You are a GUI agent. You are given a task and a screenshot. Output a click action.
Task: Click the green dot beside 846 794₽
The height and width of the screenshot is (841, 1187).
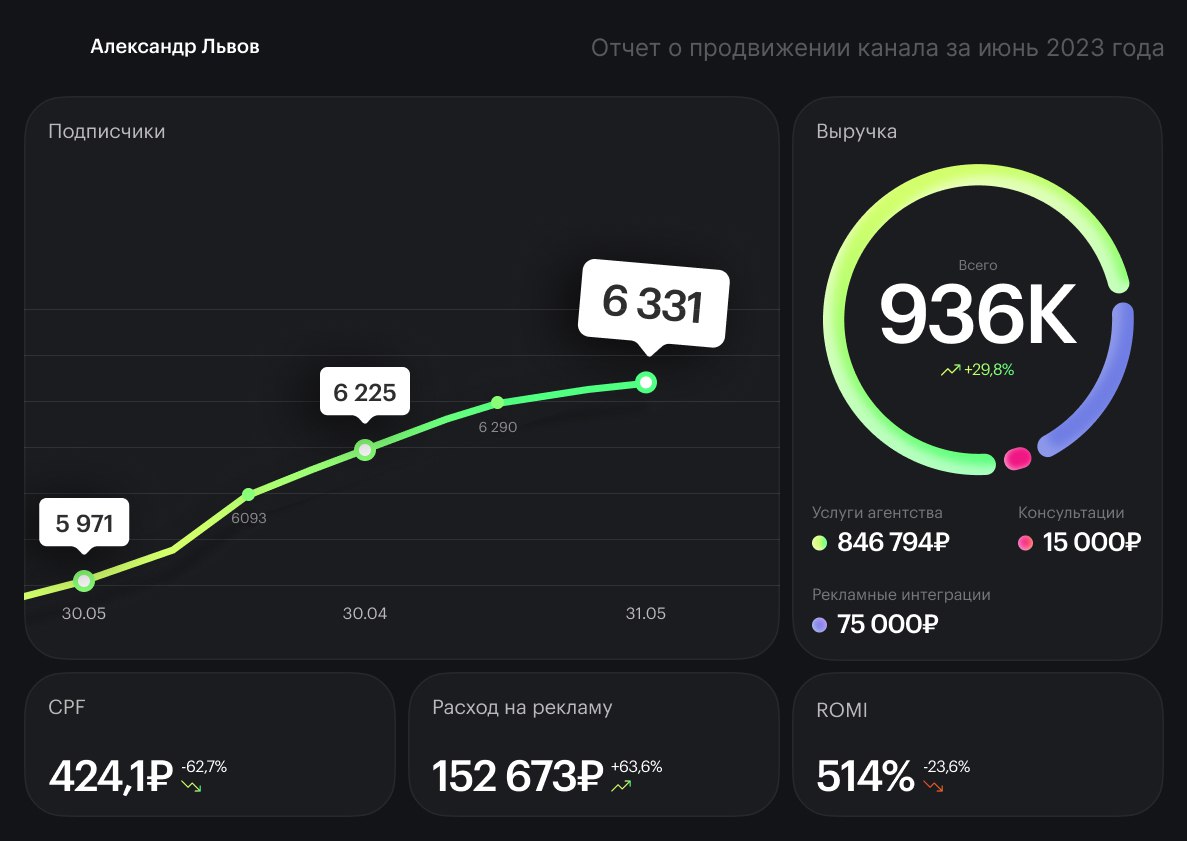(820, 543)
